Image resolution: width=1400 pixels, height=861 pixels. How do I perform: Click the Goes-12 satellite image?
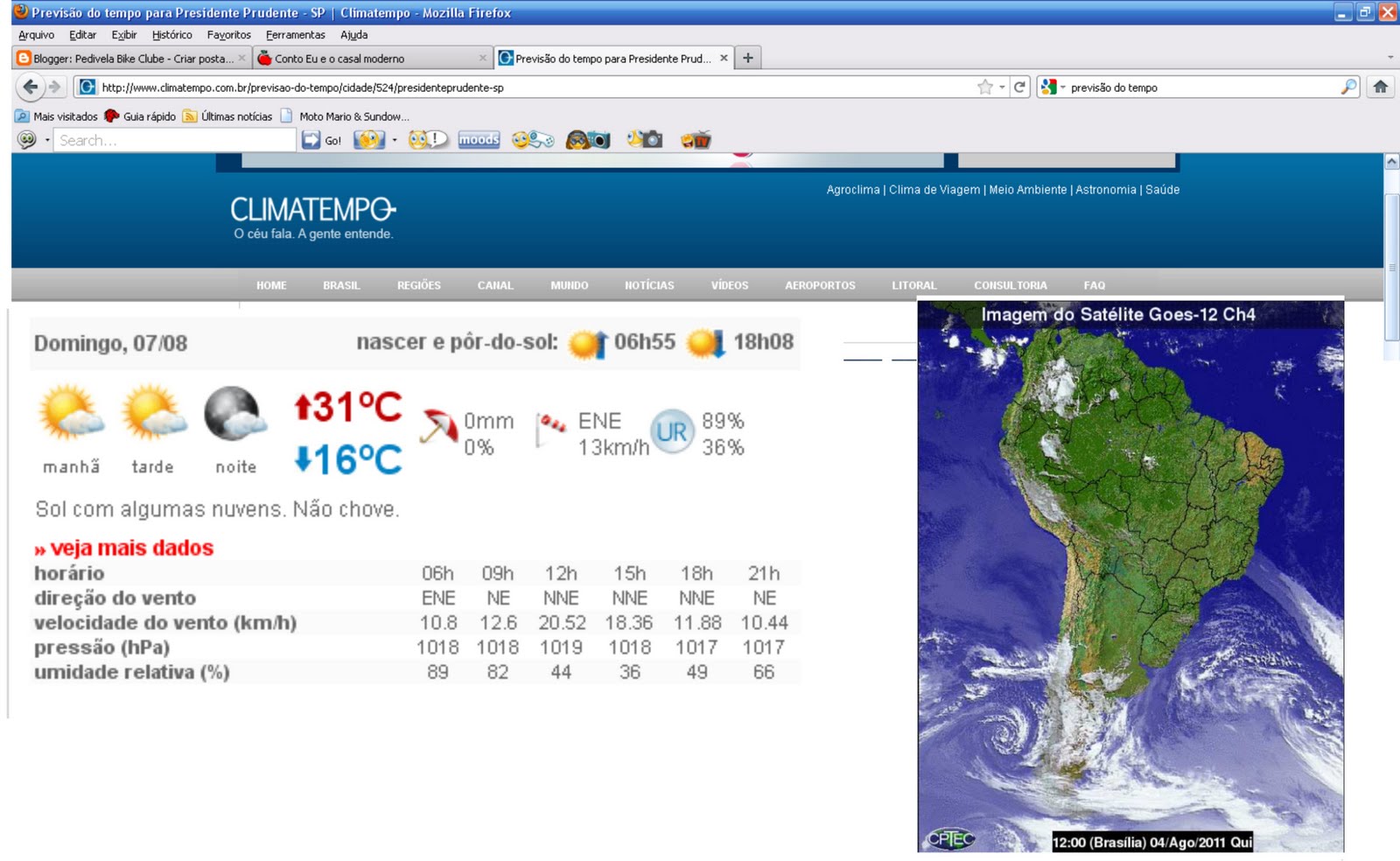tap(1130, 576)
